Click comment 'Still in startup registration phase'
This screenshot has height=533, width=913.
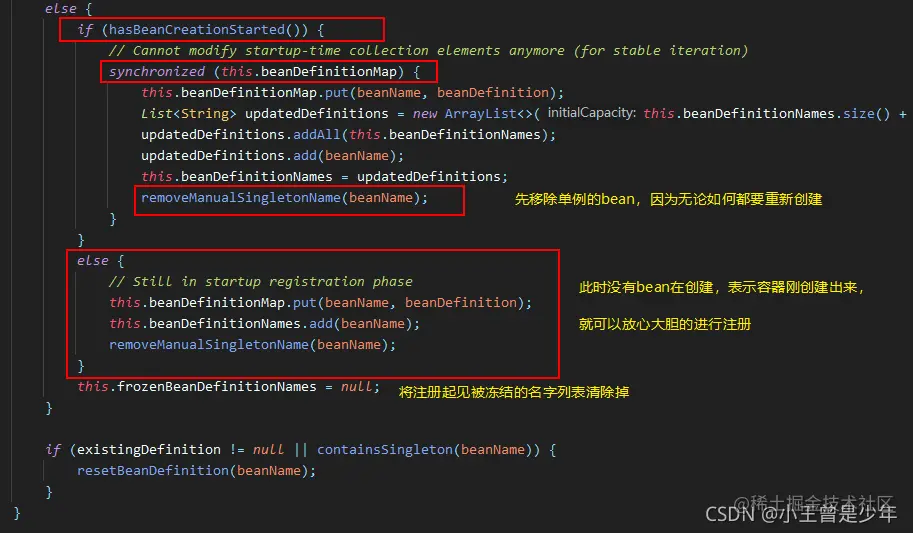tap(261, 282)
